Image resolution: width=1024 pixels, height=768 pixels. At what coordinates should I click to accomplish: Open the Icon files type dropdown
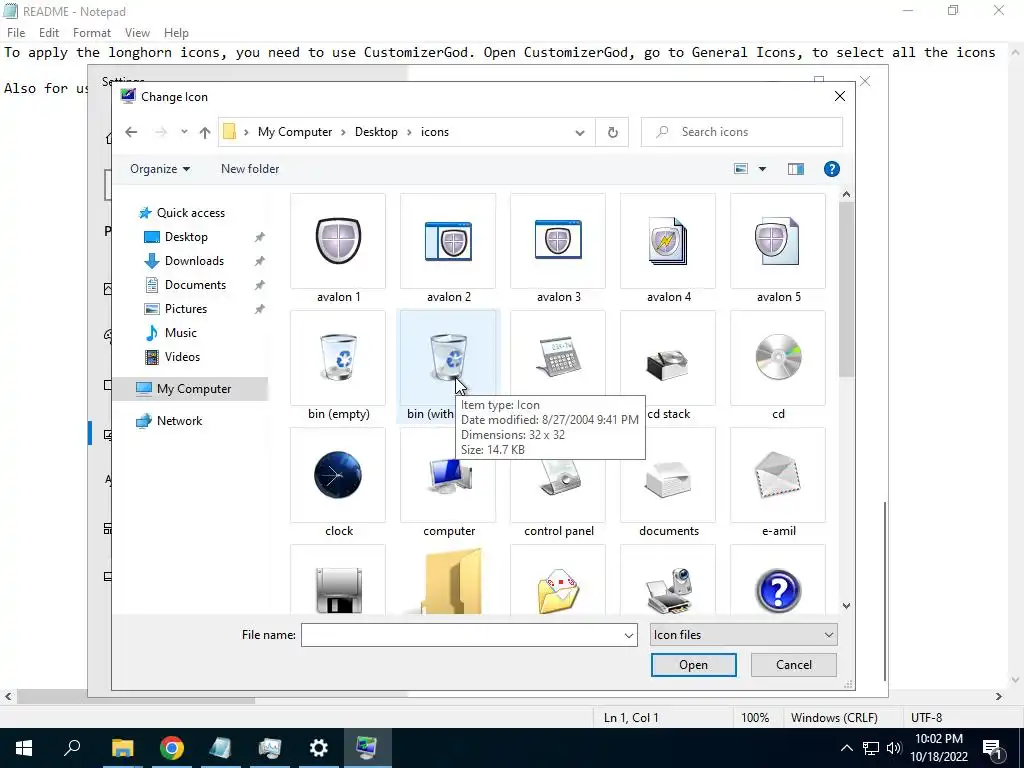pos(743,635)
